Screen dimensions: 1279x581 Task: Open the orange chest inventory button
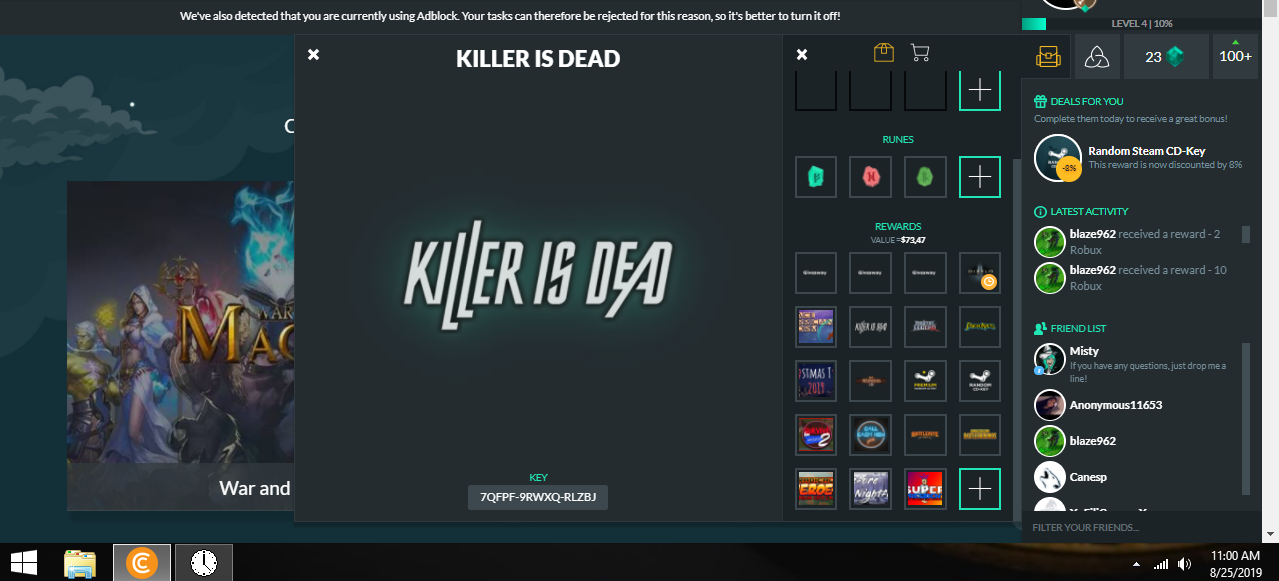click(1047, 56)
